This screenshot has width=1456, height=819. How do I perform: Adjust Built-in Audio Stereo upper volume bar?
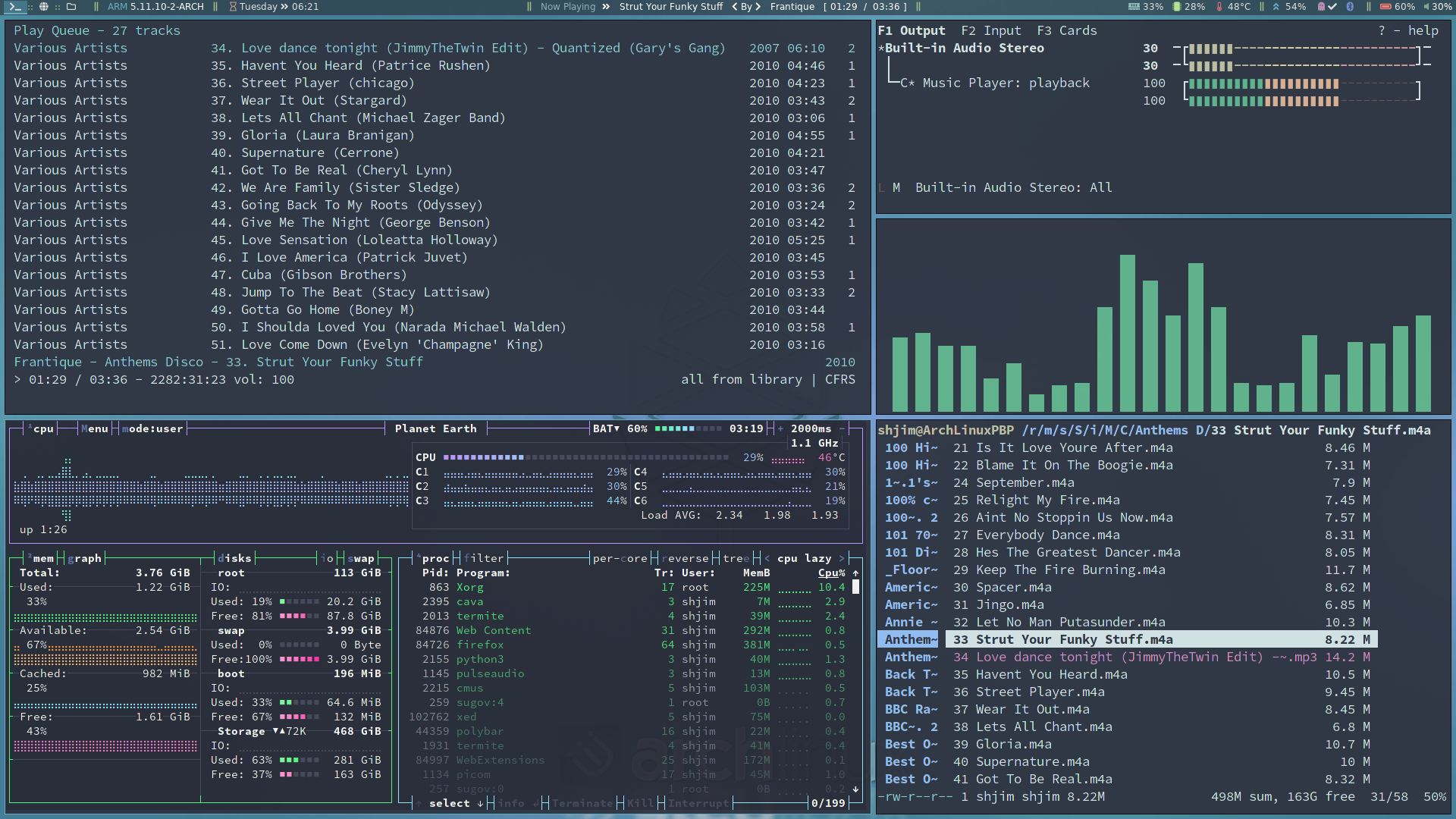point(1302,49)
